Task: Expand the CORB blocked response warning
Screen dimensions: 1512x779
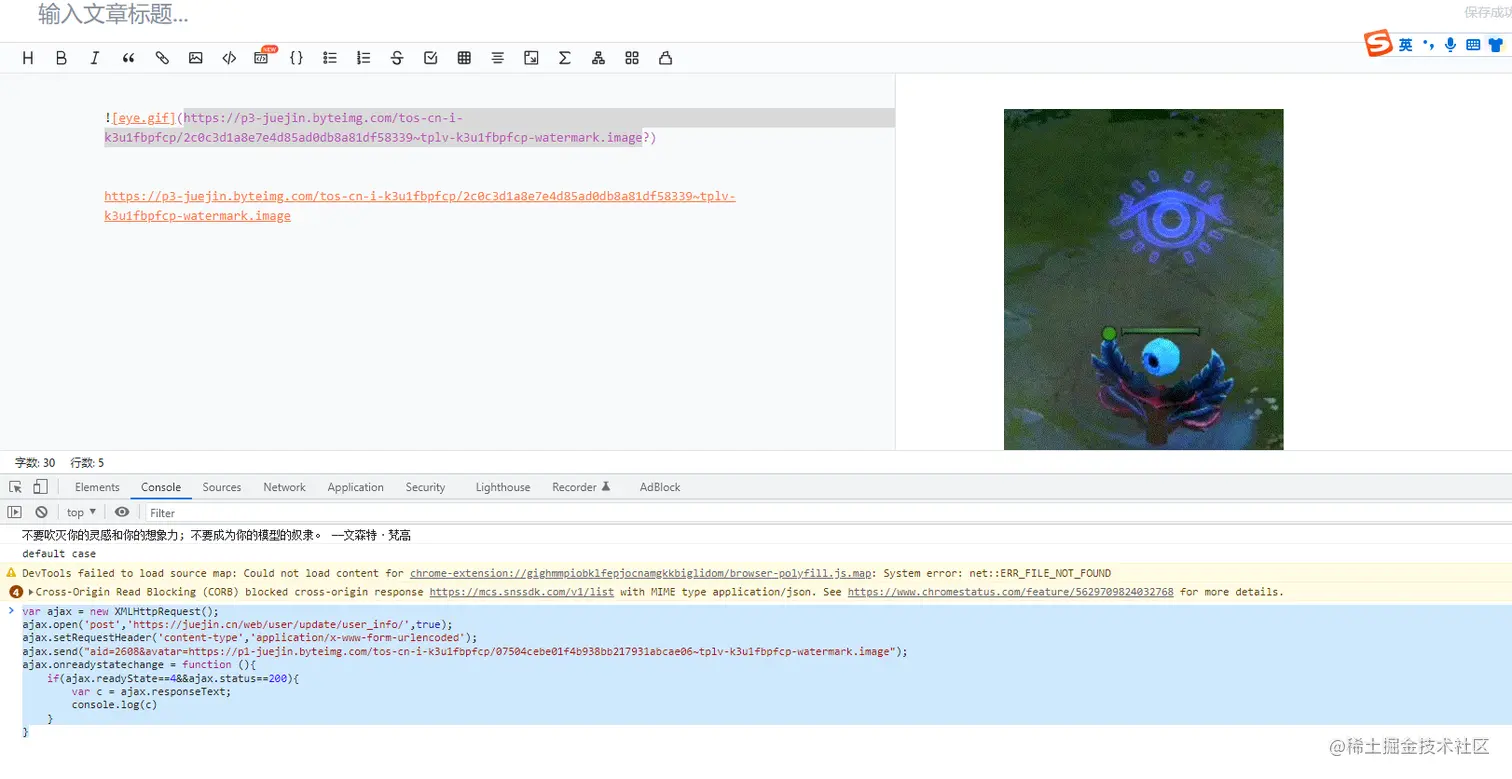Action: coord(31,592)
